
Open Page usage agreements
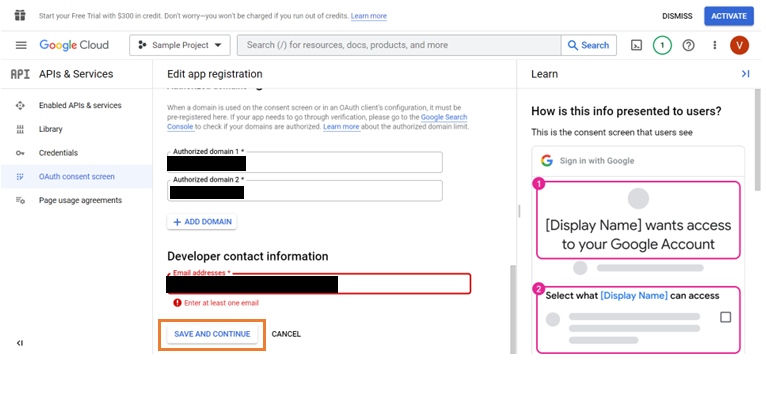point(80,200)
